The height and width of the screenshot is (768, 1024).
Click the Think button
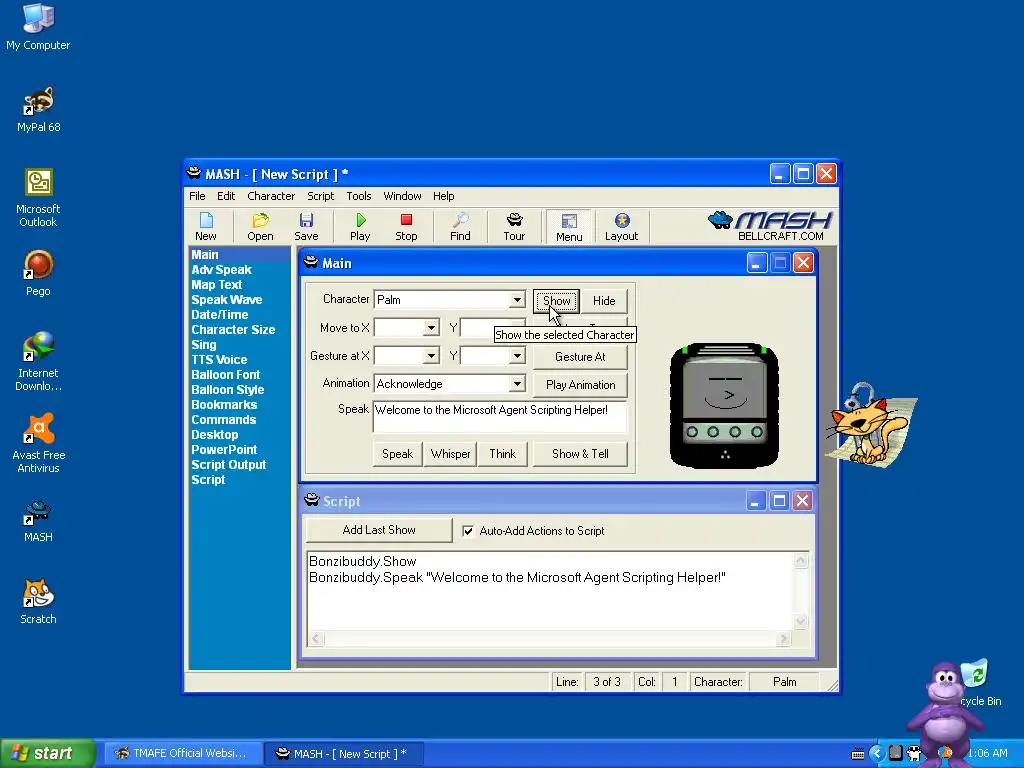click(x=502, y=454)
